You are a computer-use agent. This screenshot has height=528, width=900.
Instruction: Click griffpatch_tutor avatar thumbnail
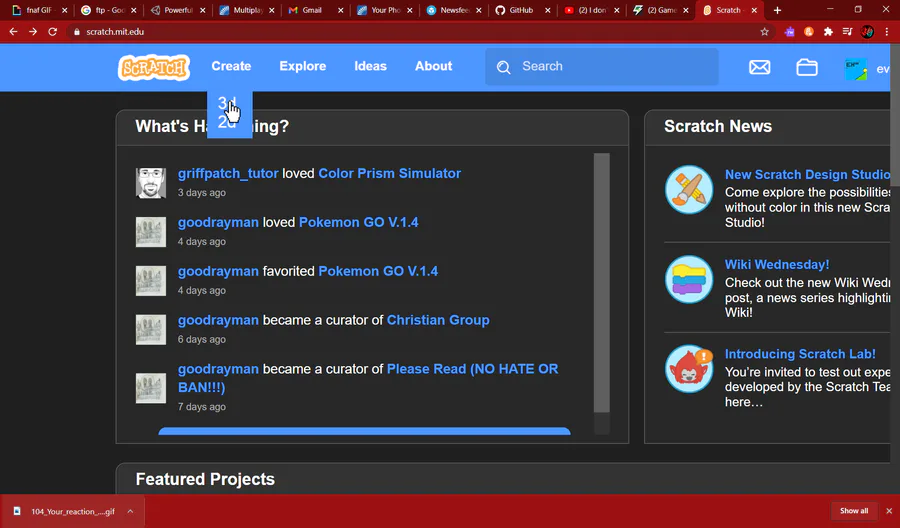pos(151,183)
